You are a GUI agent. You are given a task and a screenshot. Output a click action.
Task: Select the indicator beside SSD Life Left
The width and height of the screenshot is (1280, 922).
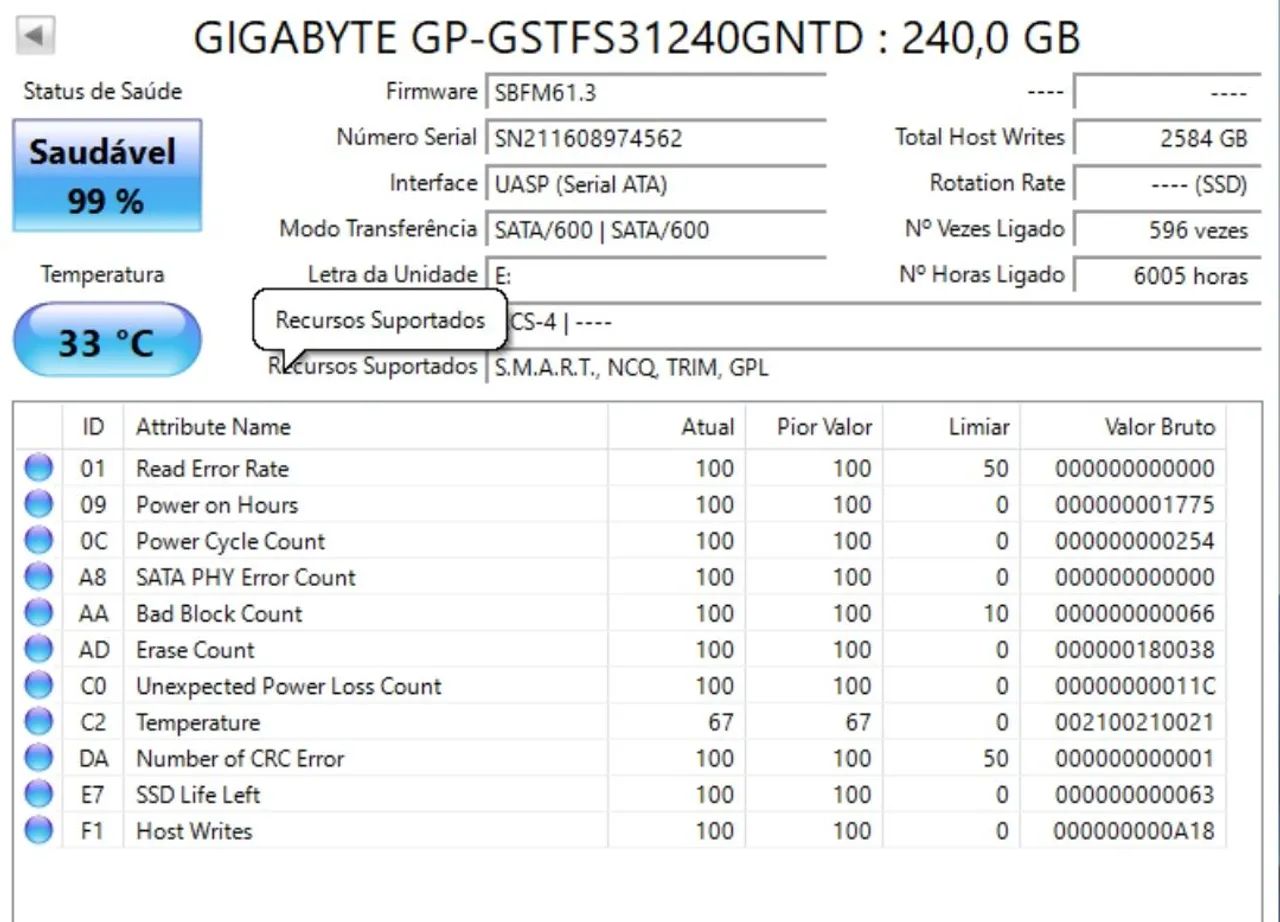[37, 794]
